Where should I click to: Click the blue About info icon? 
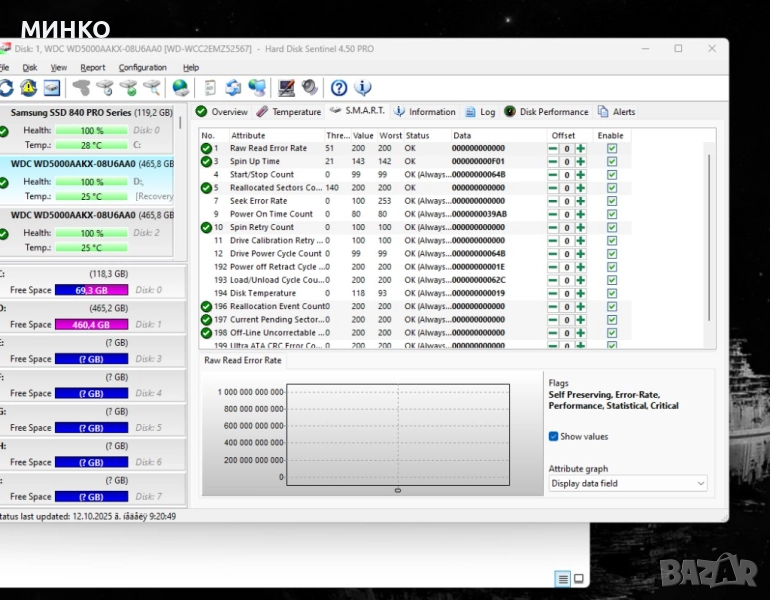click(x=363, y=88)
